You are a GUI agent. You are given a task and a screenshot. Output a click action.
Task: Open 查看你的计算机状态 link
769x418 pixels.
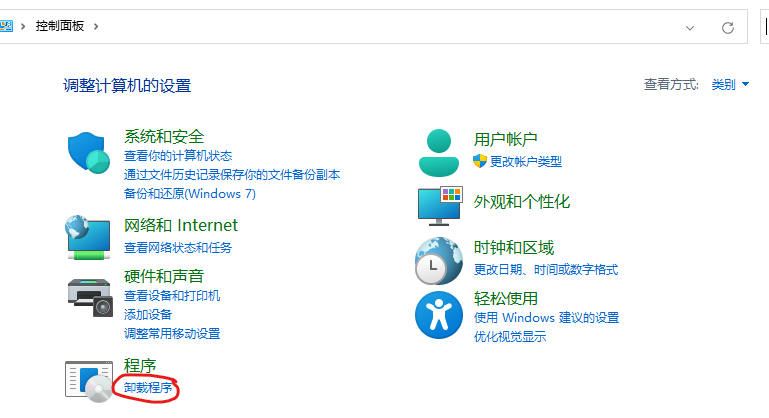[178, 156]
